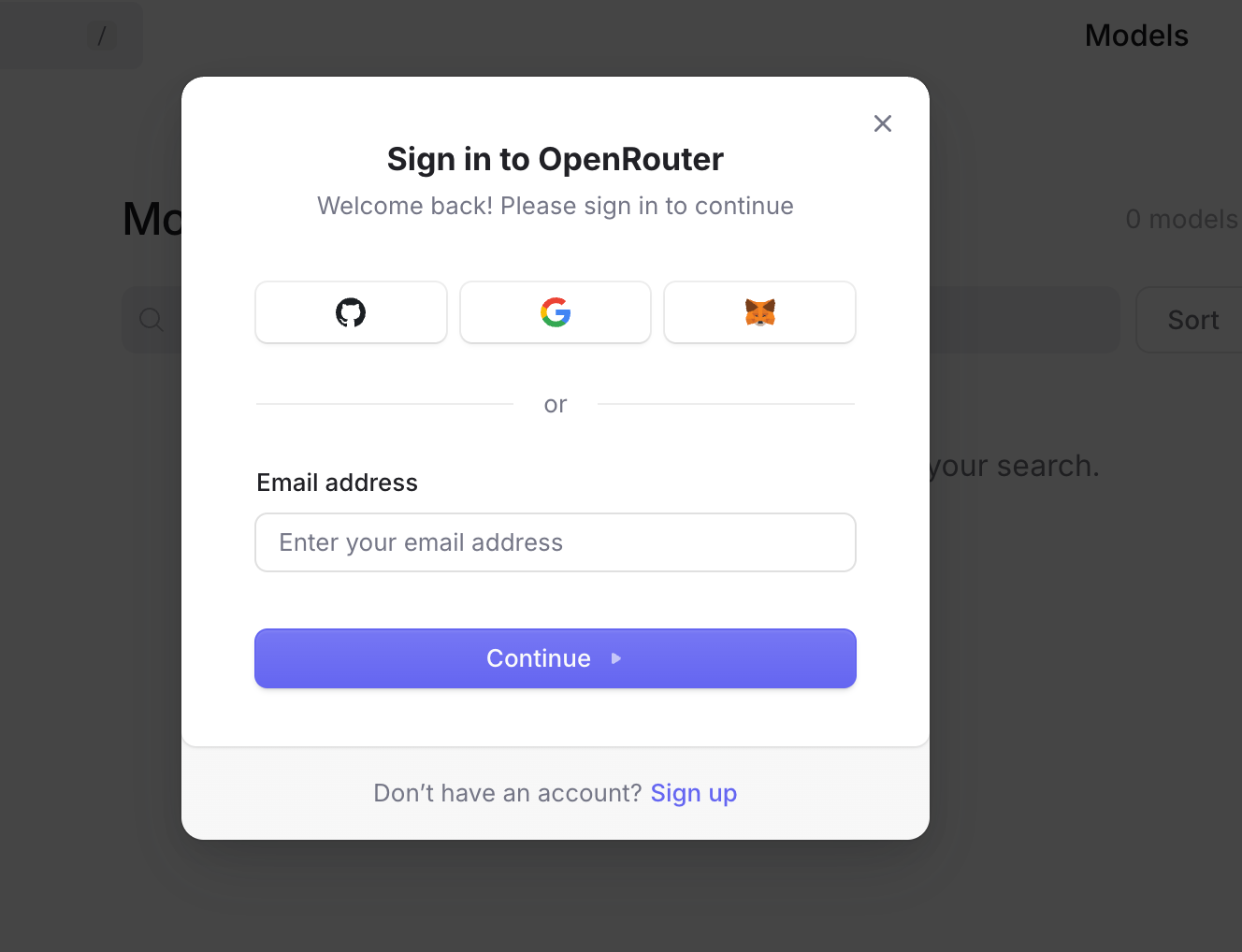Click the 0 models count text
Viewport: 1242px width, 952px height.
[1182, 219]
